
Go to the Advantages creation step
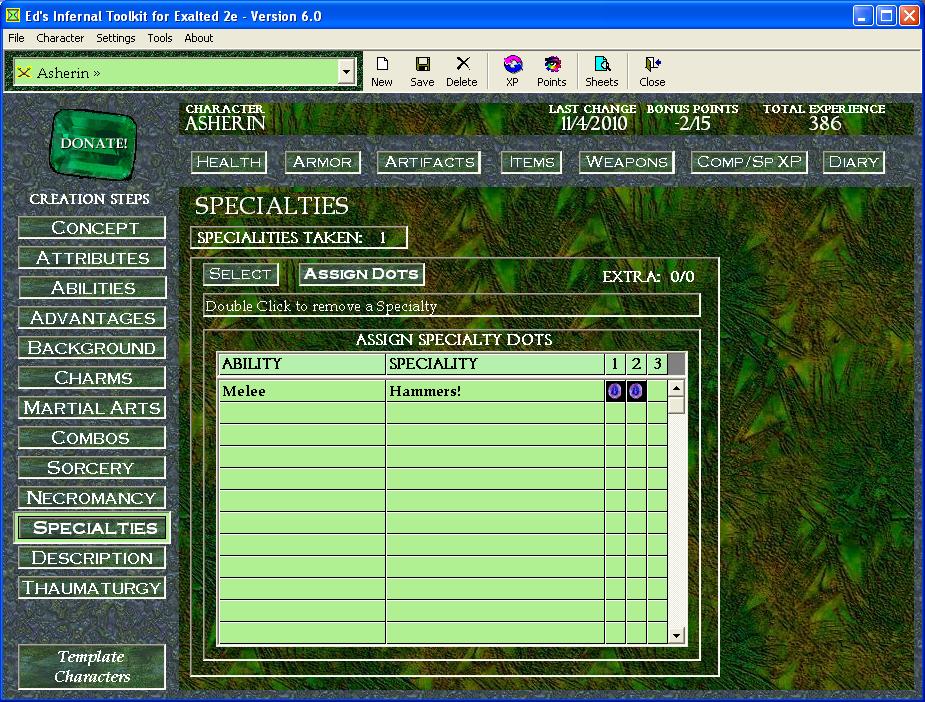pyautogui.click(x=92, y=318)
